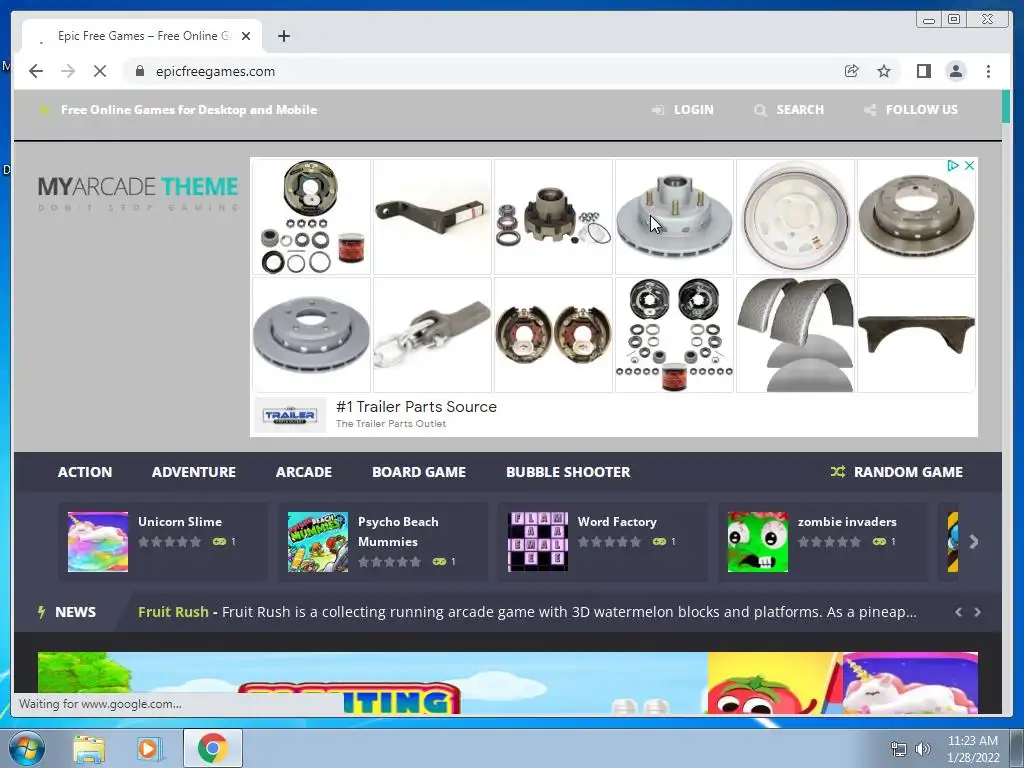The width and height of the screenshot is (1024, 768).
Task: Click the Unicorn Slime title
Action: pyautogui.click(x=180, y=522)
